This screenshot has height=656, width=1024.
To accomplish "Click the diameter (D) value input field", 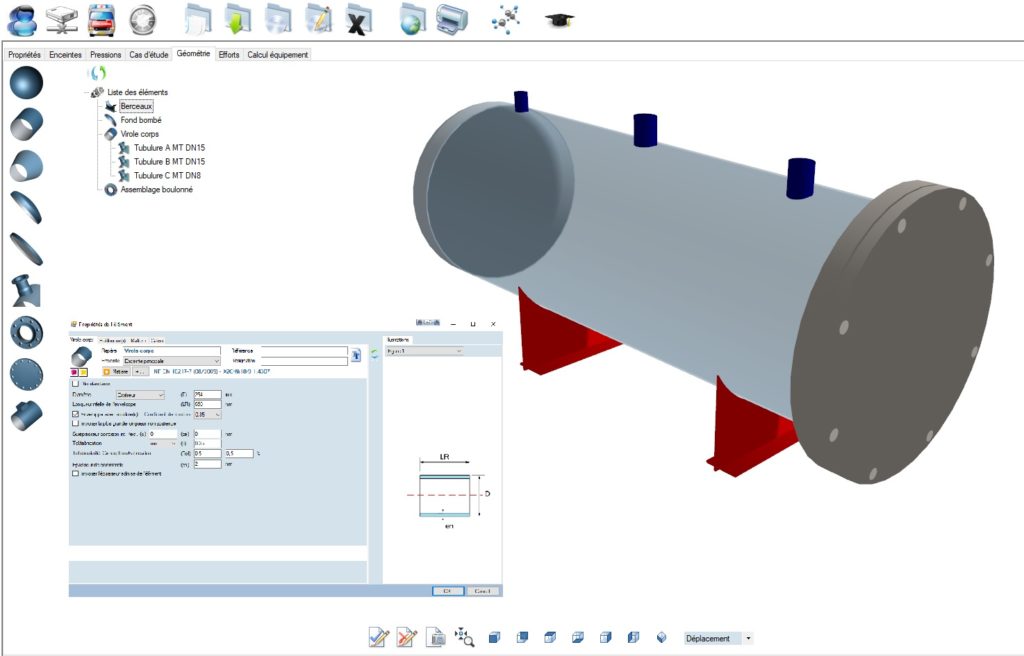I will coord(208,395).
